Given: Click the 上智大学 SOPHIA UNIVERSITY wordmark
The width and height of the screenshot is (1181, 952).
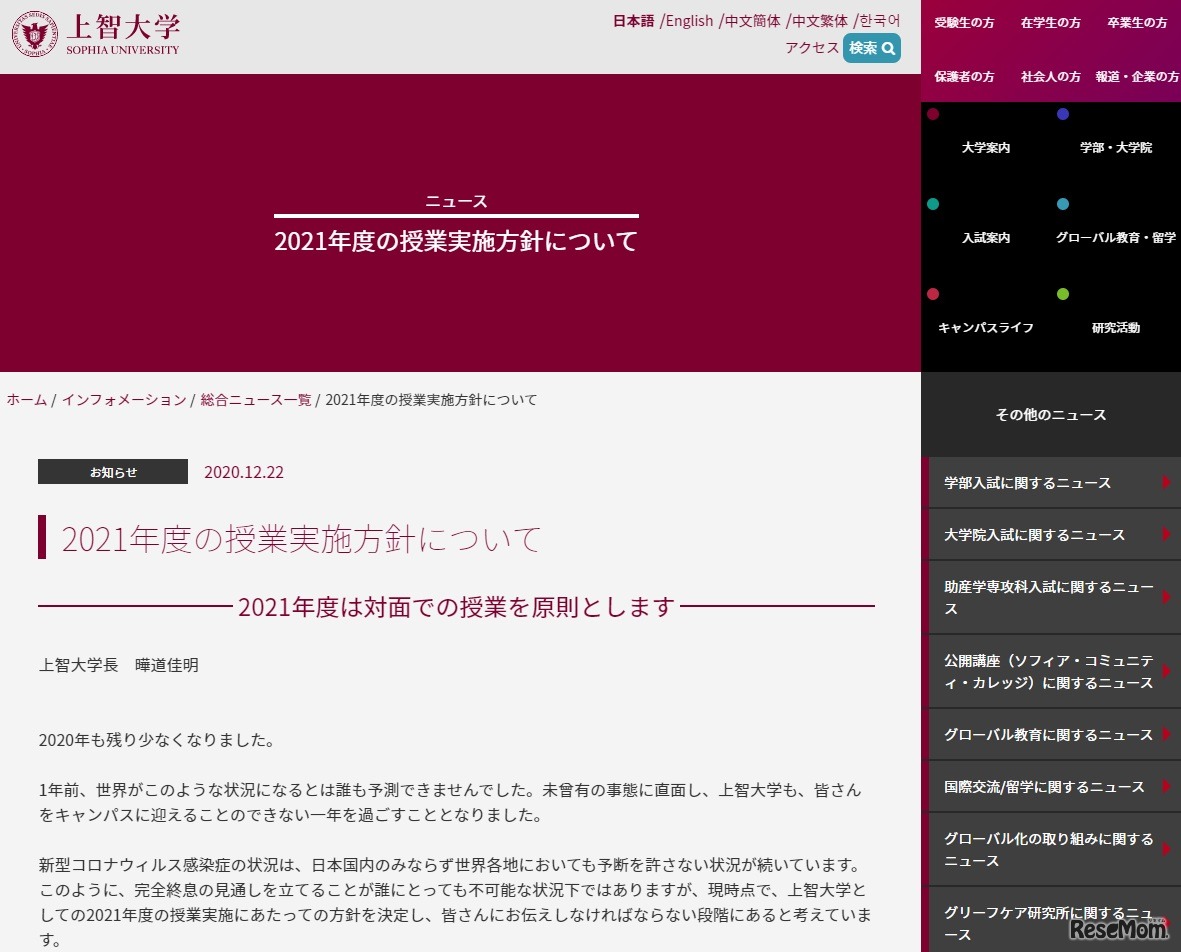Looking at the screenshot, I should point(123,35).
